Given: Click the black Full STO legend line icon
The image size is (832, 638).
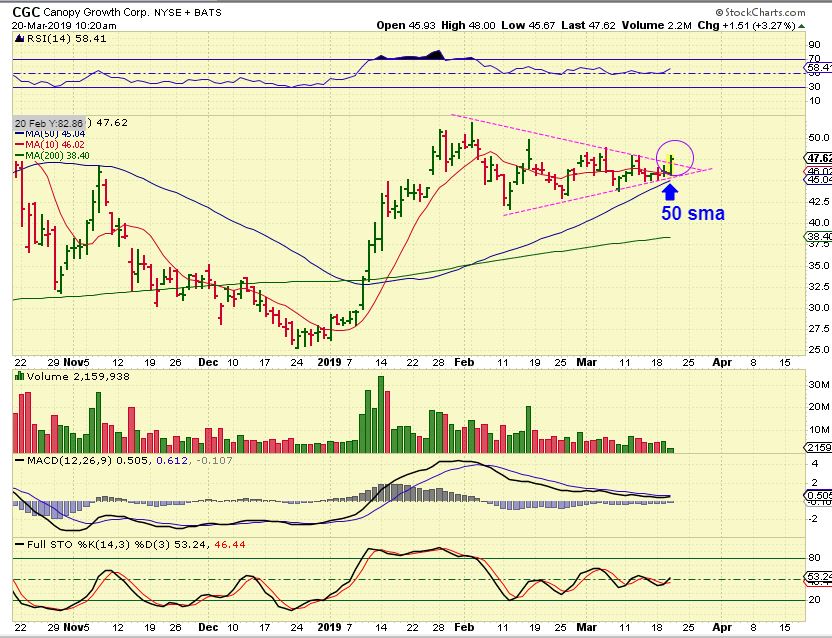Looking at the screenshot, I should pos(20,545).
